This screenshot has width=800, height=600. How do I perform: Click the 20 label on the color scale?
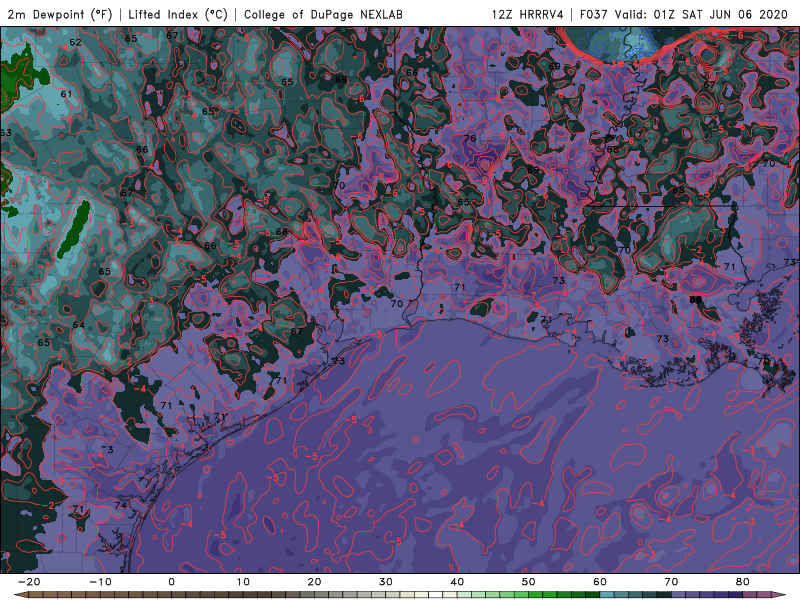[x=314, y=582]
